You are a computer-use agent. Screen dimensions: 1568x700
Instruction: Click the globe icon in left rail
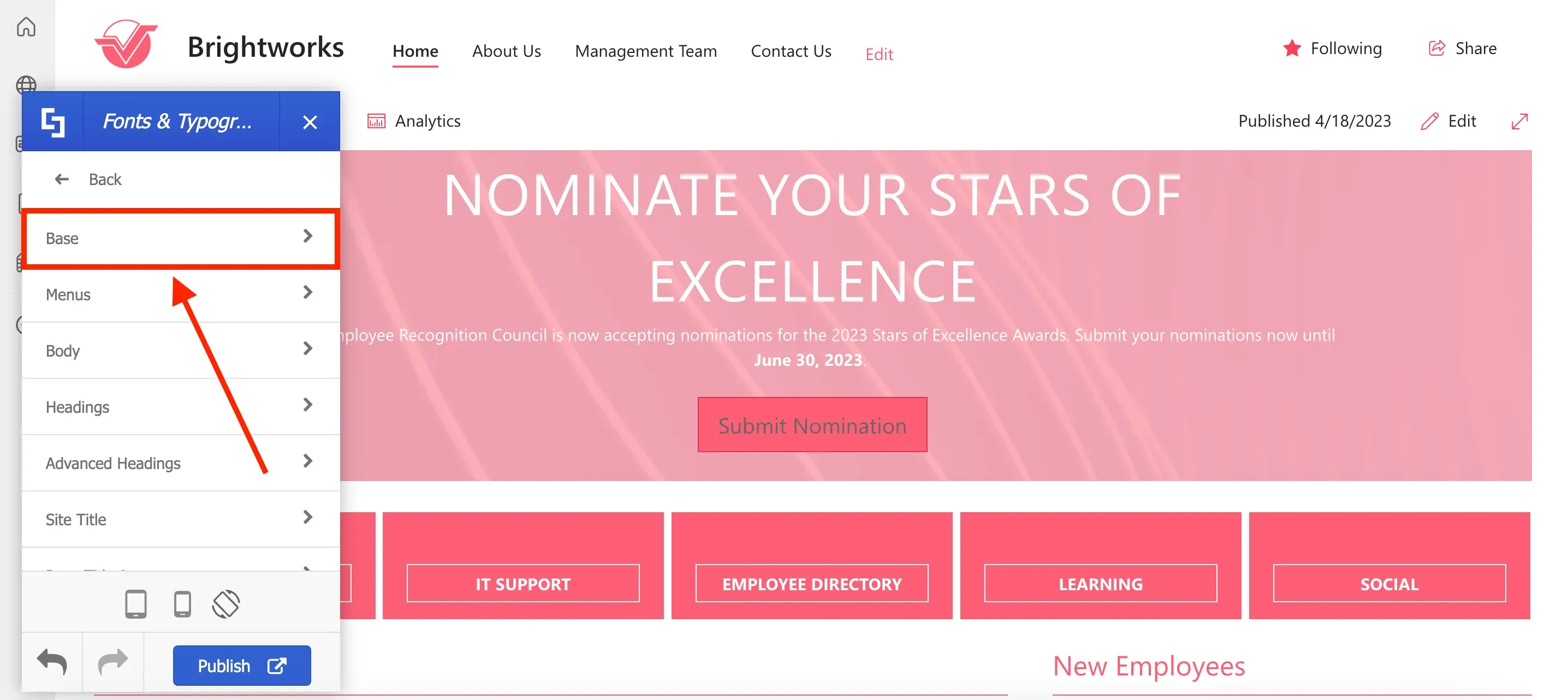point(26,85)
